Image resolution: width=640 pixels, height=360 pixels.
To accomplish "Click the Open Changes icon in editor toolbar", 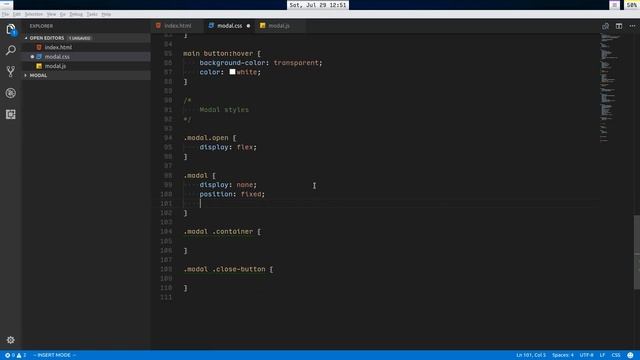I will pyautogui.click(x=605, y=26).
